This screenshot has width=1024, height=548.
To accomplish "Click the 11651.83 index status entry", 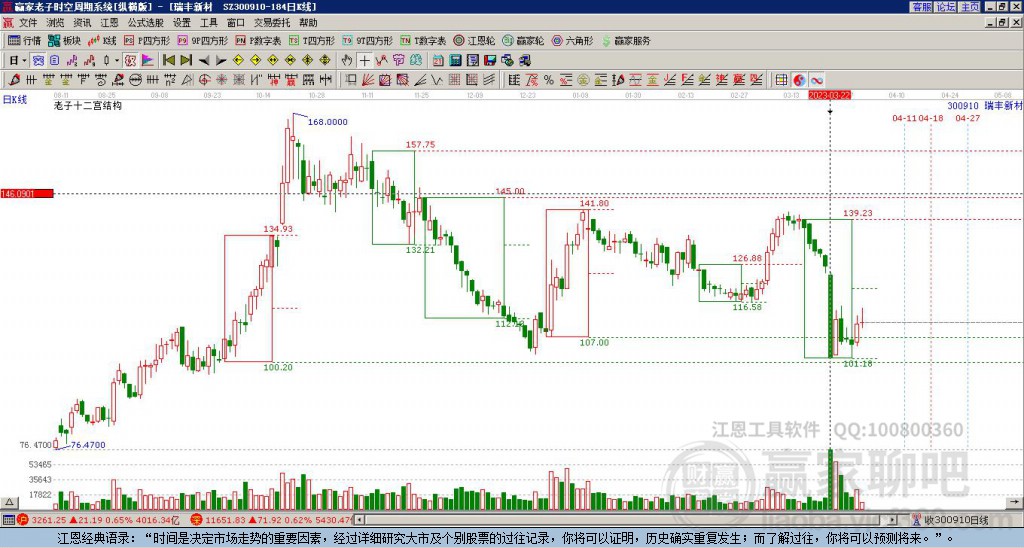I will (x=271, y=521).
